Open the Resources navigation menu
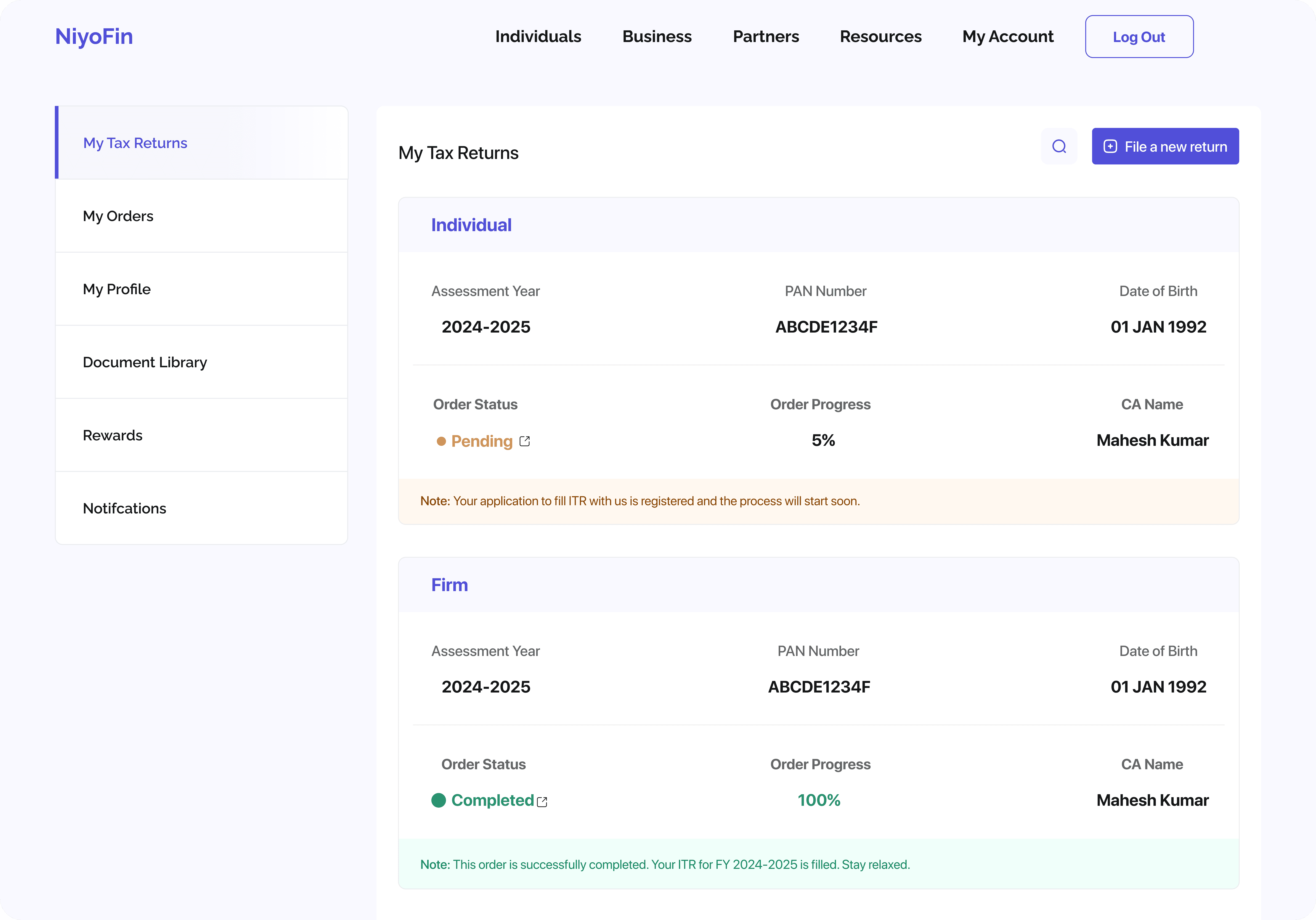The height and width of the screenshot is (920, 1316). coord(880,37)
